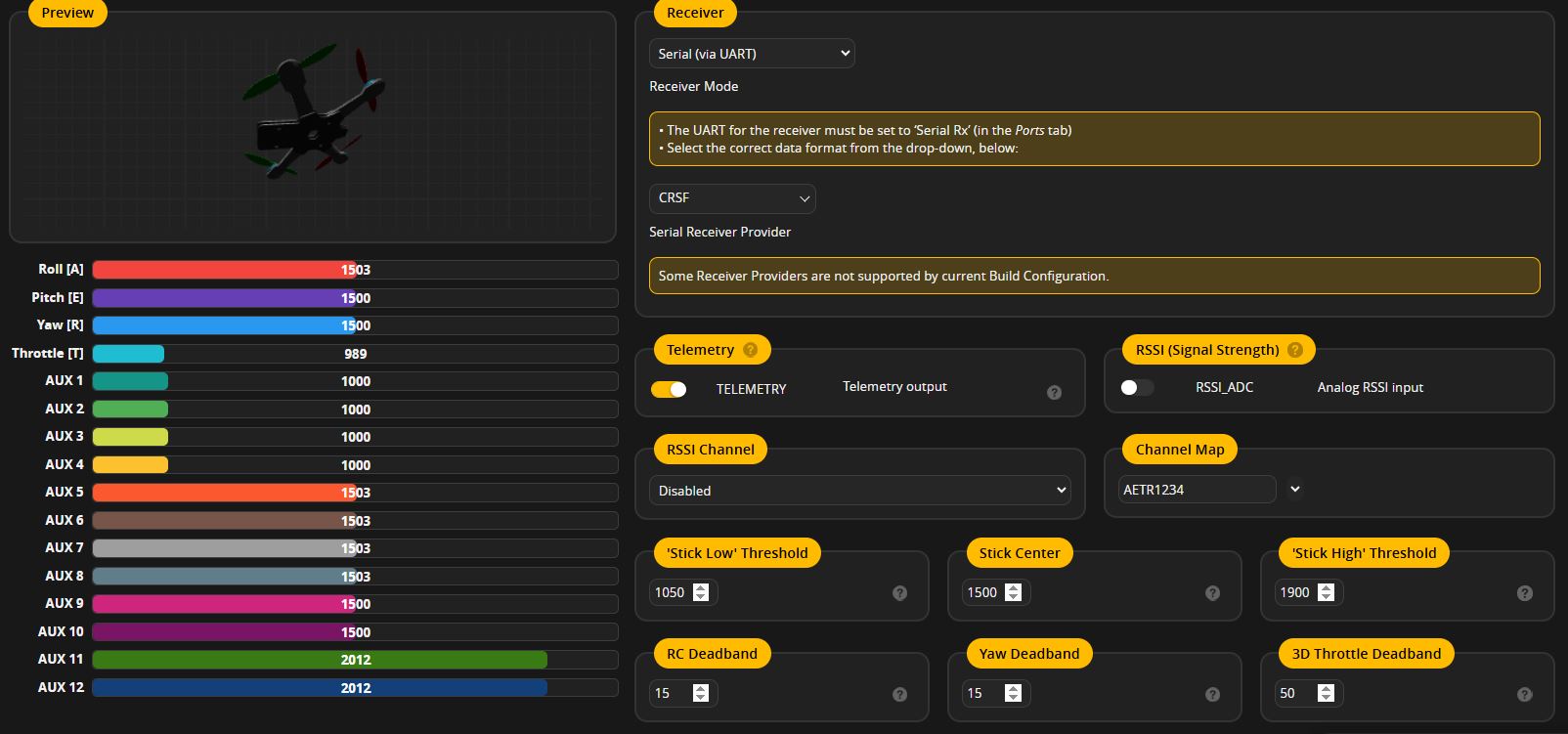Click the AUX 7 channel bar
This screenshot has width=1568, height=734.
click(x=355, y=548)
